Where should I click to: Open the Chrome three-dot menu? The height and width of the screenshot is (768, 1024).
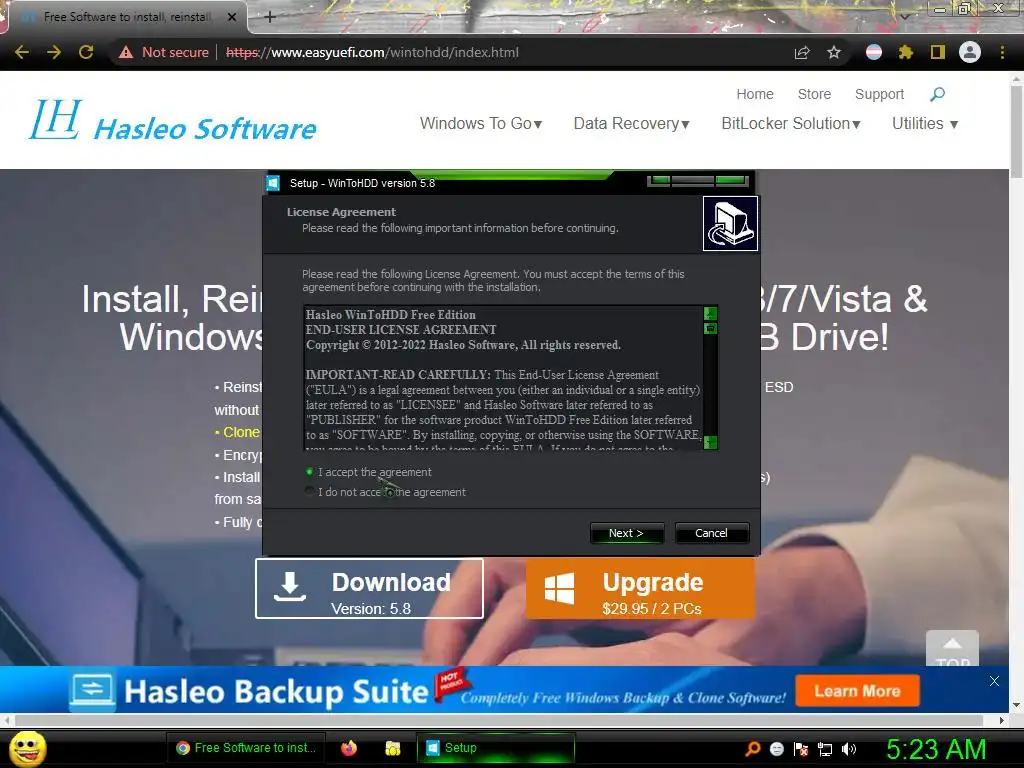coord(1002,52)
